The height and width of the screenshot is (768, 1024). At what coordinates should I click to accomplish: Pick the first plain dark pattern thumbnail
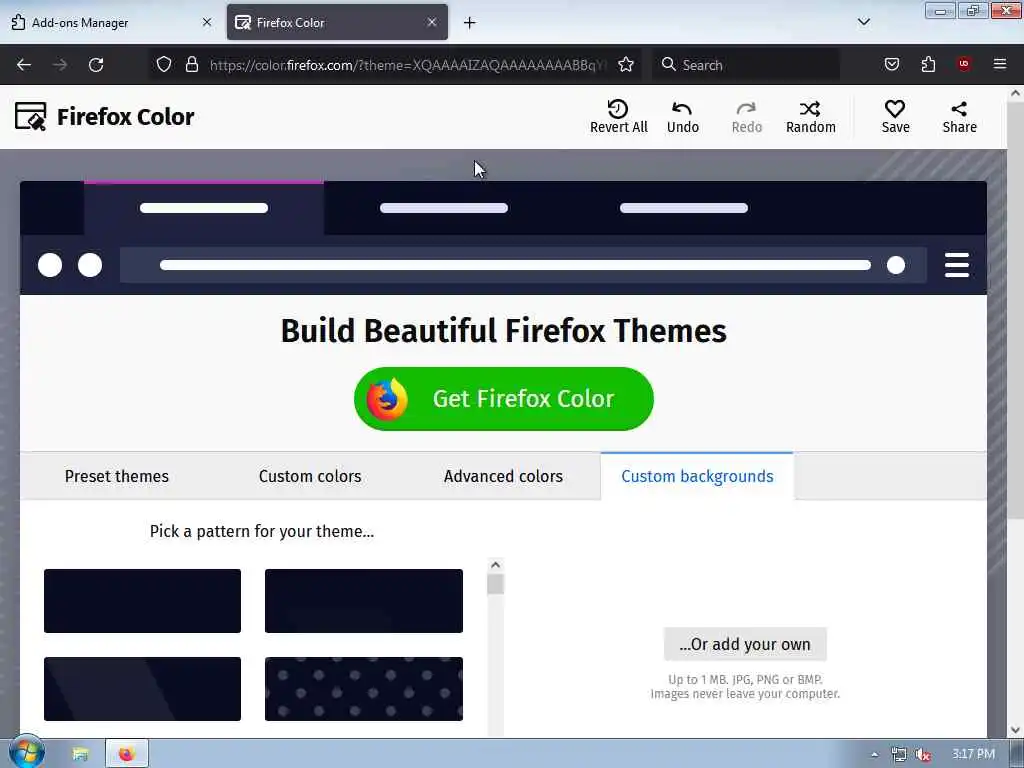[x=142, y=601]
